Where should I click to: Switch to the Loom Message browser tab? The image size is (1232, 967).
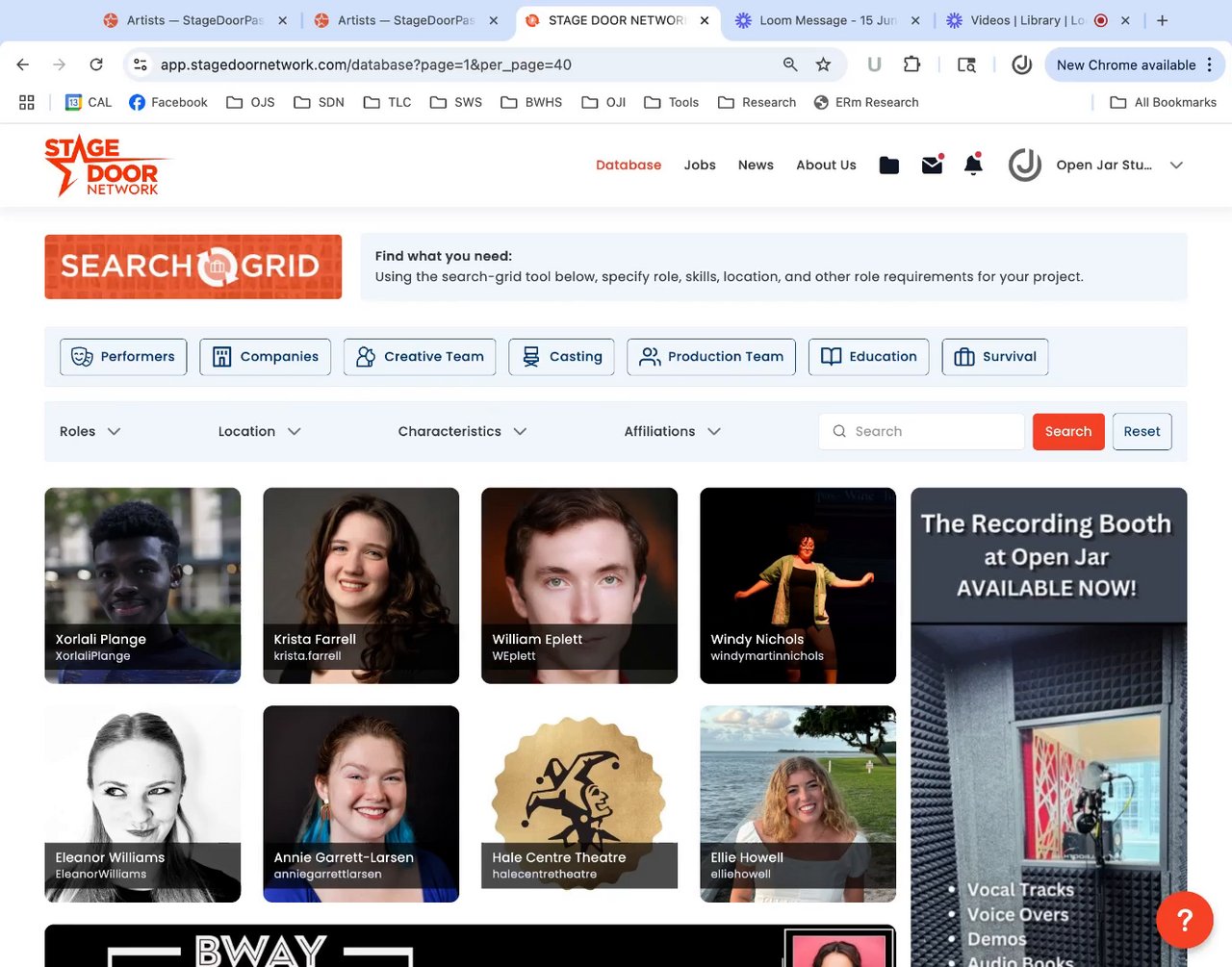pyautogui.click(x=828, y=20)
